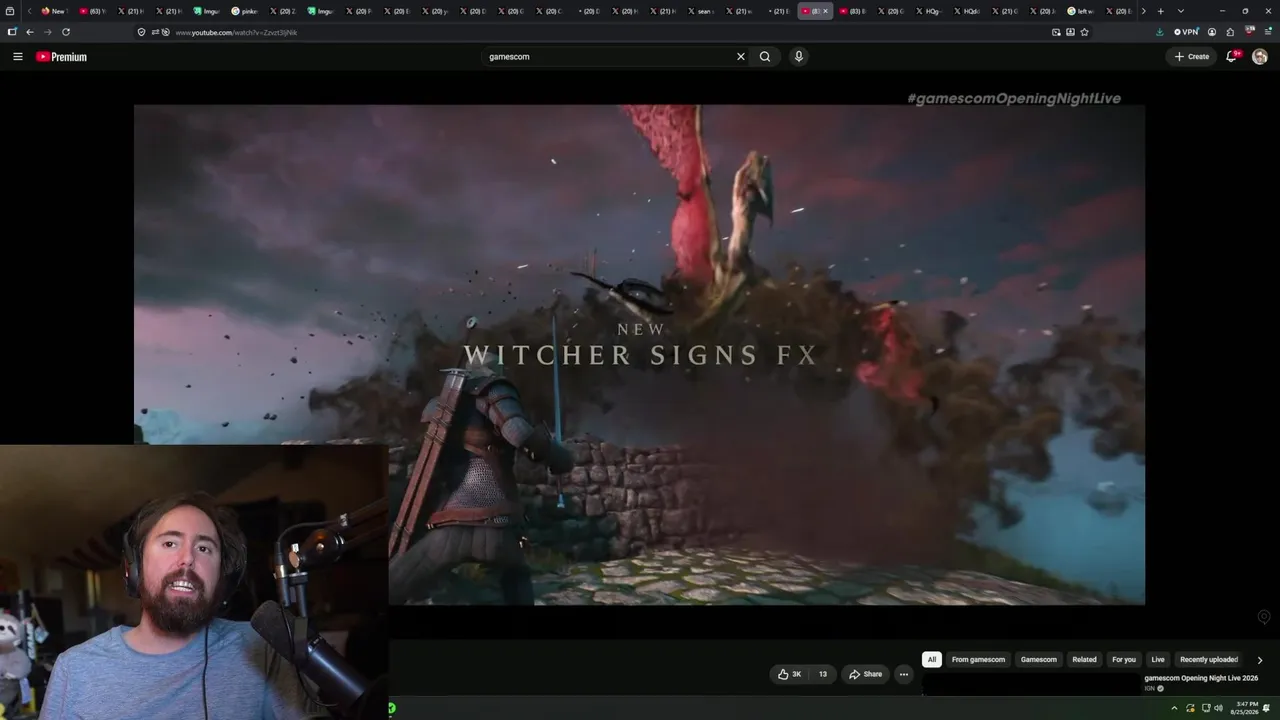Open YouTube notifications bell
Screen dimensions: 1280x720
1232,57
